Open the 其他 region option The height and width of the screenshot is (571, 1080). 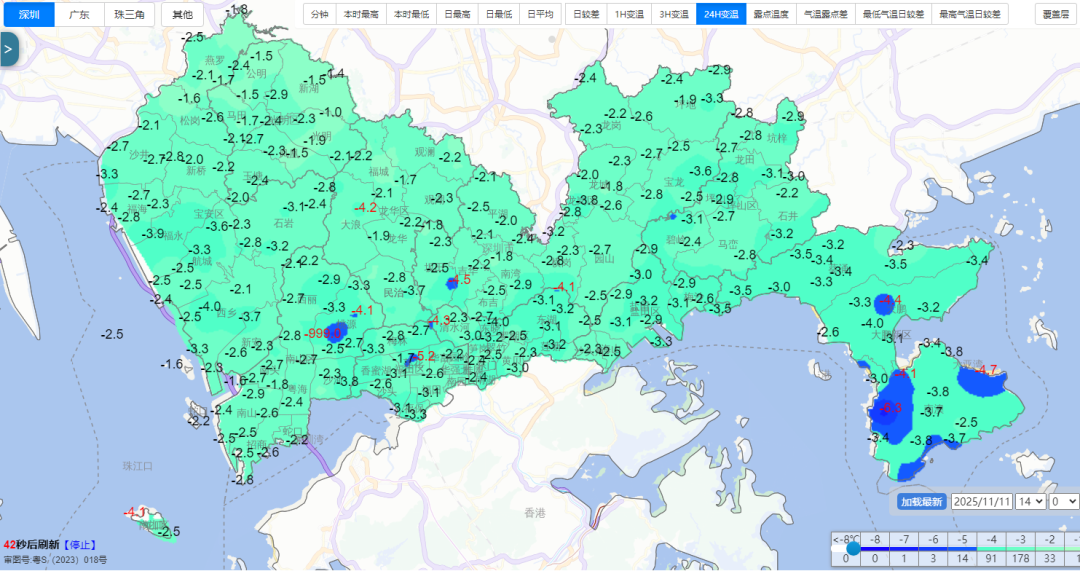tap(183, 15)
